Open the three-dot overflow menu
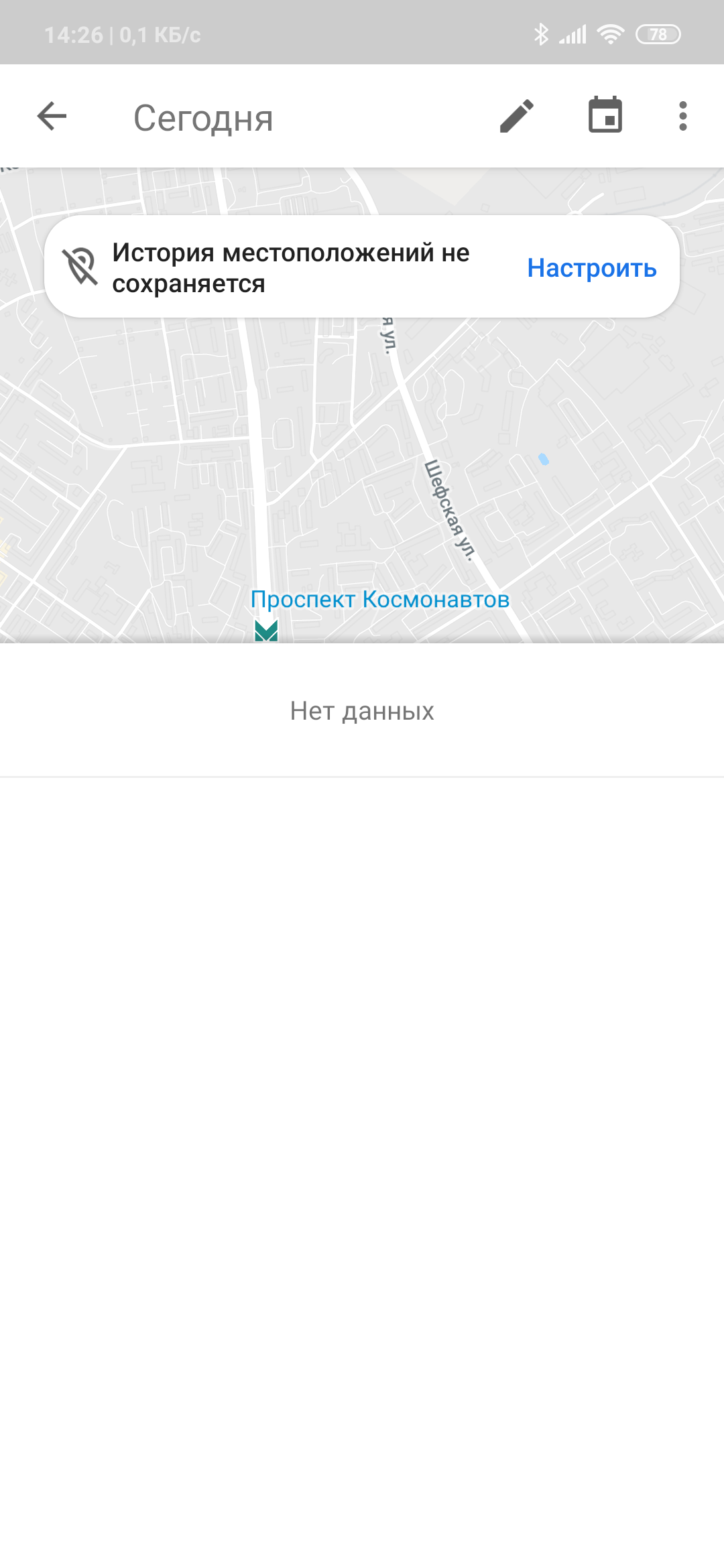 [682, 117]
